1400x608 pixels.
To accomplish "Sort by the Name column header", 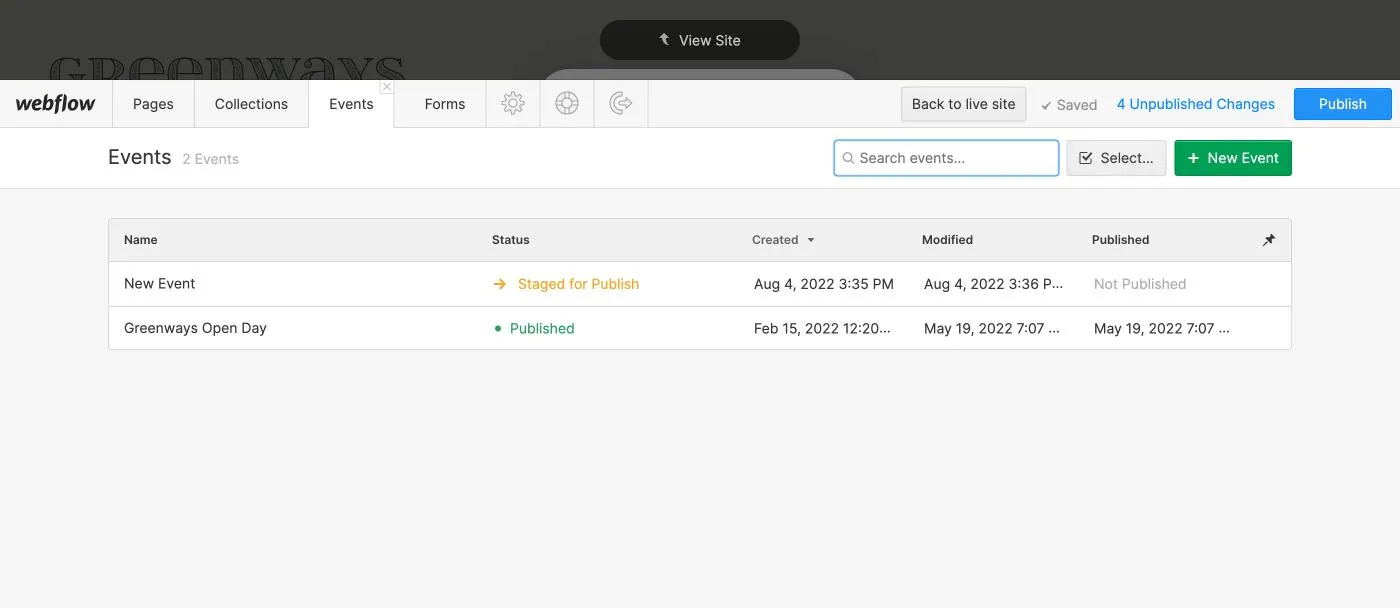I will (141, 240).
